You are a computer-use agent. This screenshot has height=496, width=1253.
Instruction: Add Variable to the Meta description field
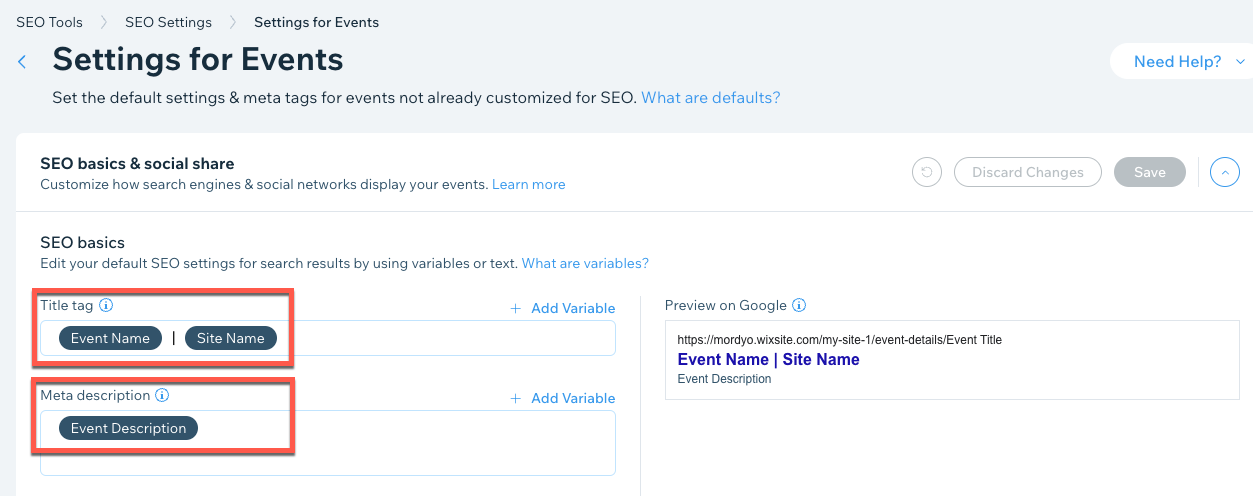coord(563,398)
